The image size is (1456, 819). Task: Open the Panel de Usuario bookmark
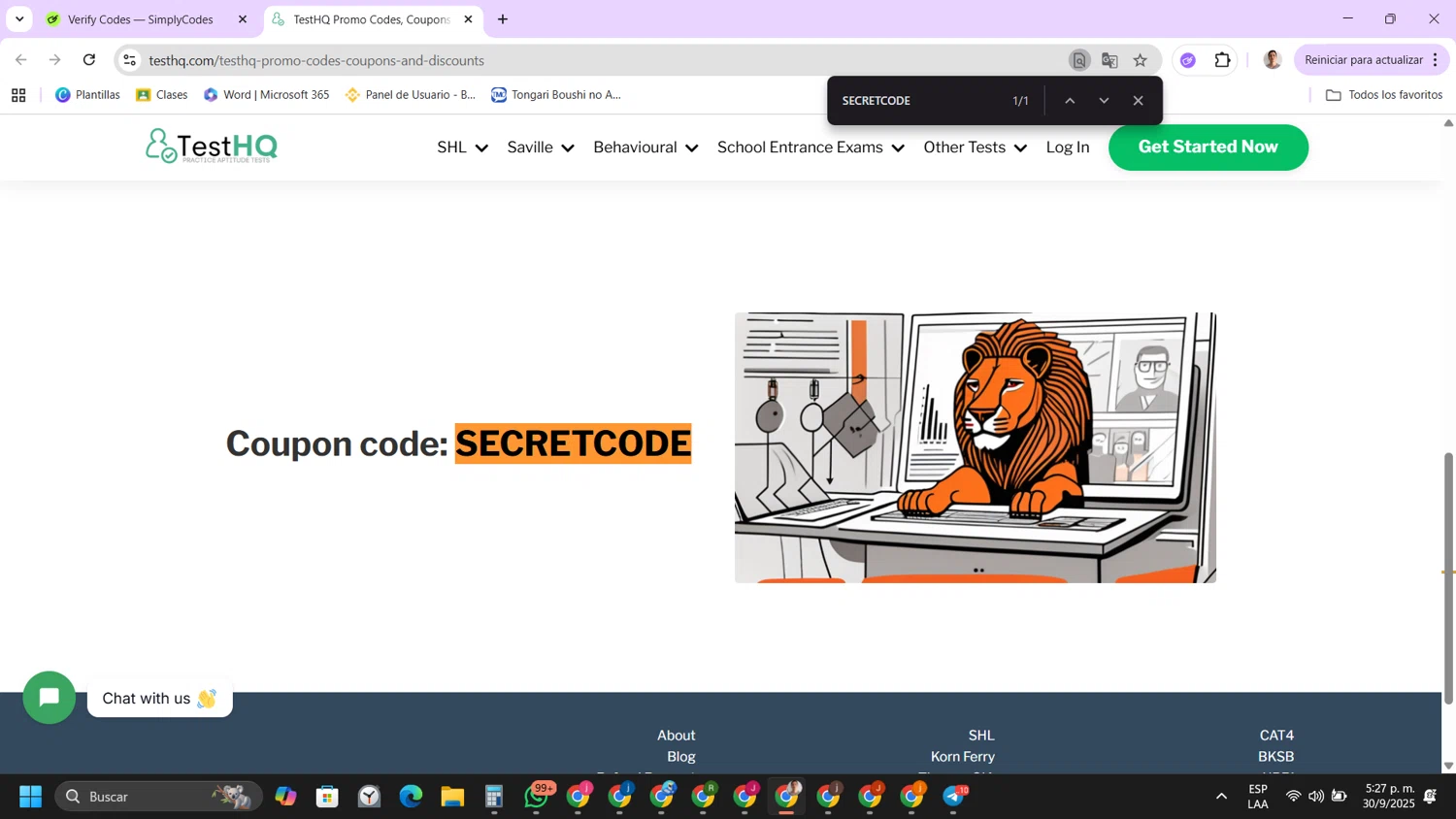[x=411, y=95]
